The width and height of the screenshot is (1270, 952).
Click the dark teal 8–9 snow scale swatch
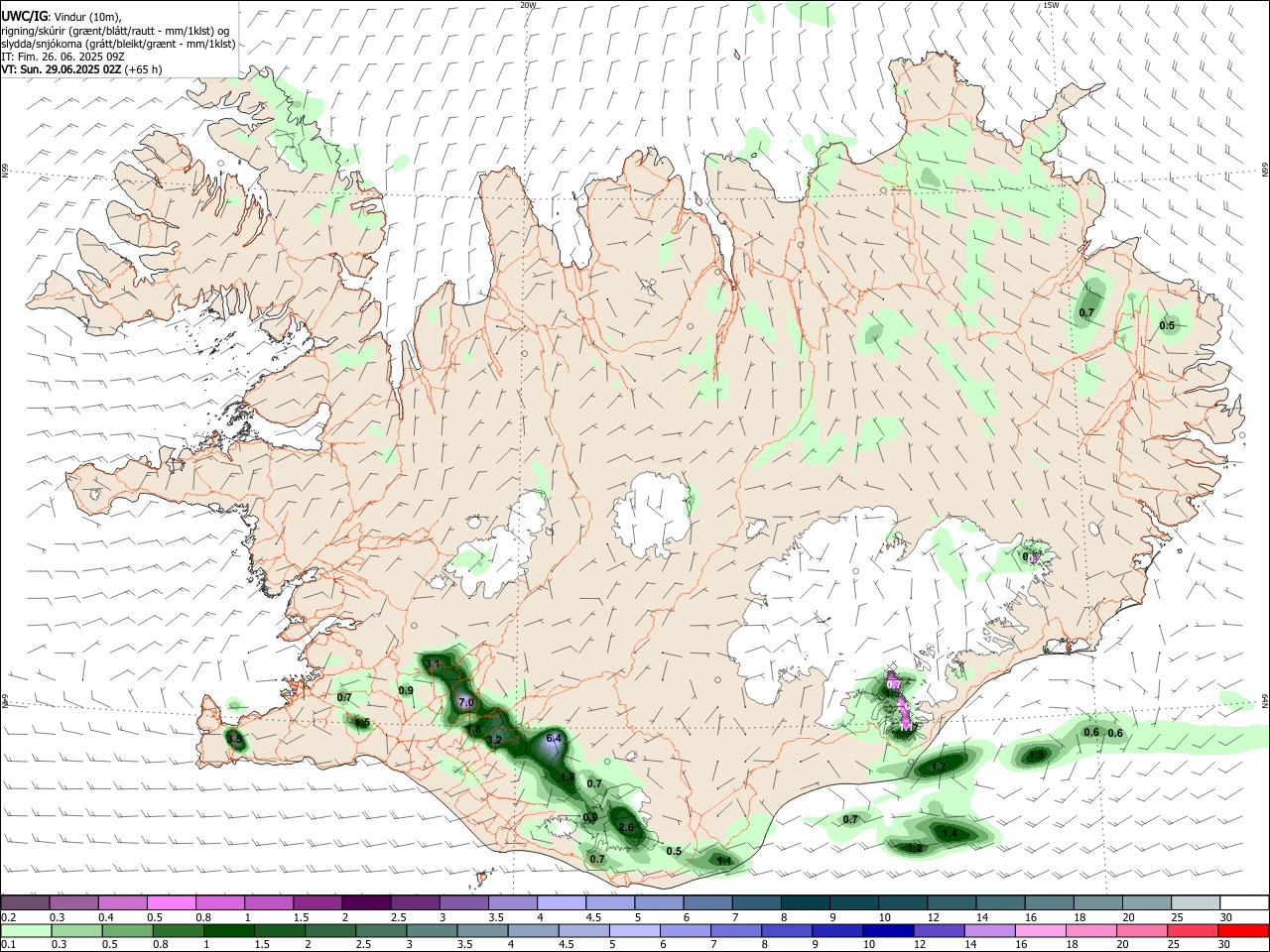804,902
